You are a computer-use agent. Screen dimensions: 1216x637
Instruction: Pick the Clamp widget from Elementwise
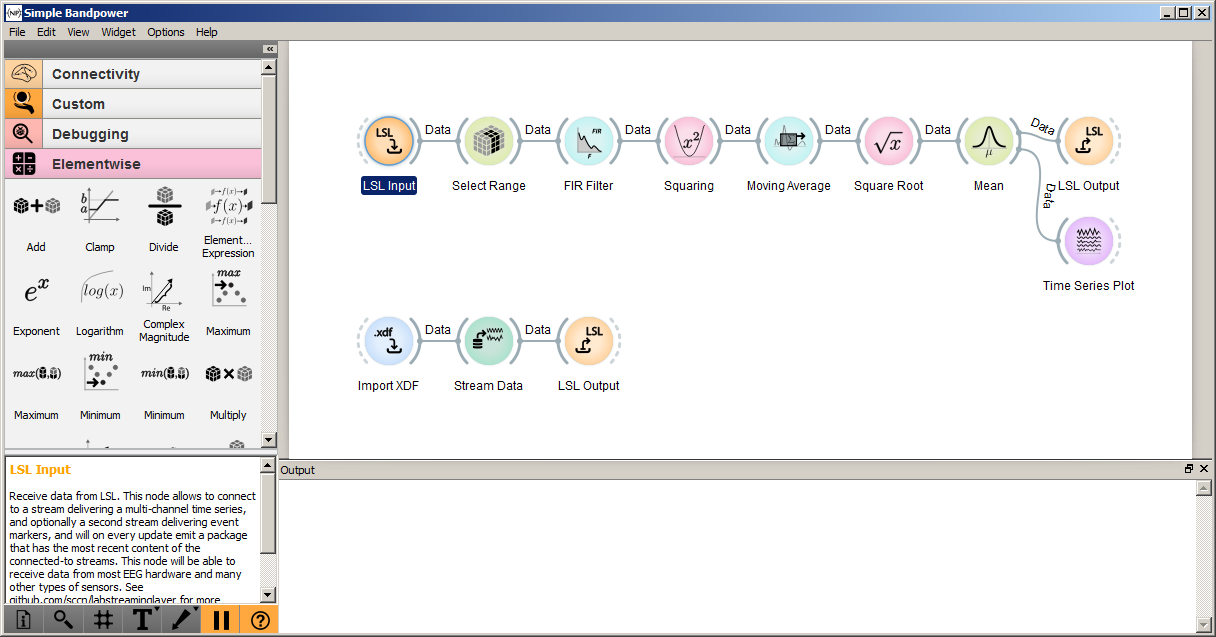click(100, 219)
